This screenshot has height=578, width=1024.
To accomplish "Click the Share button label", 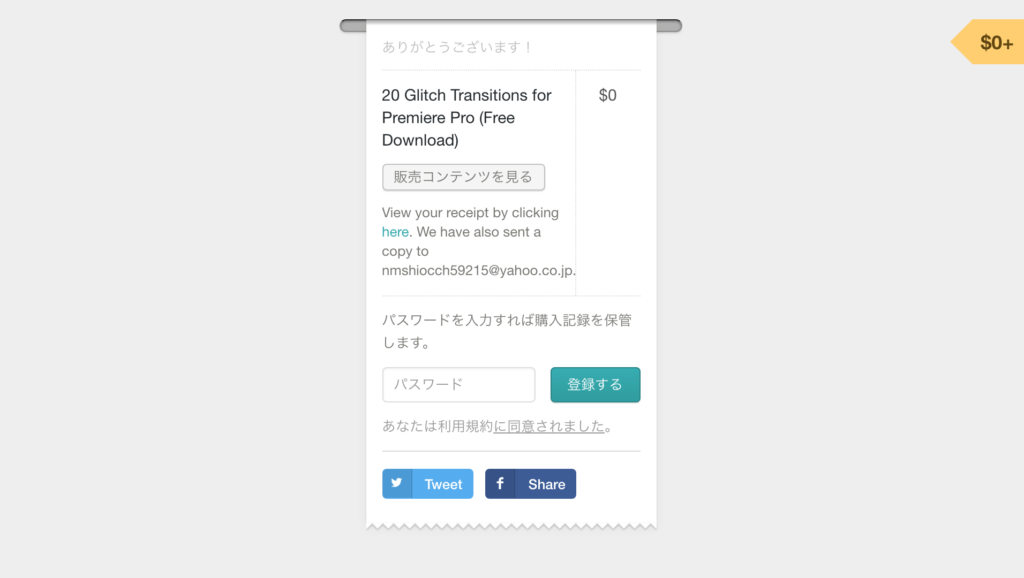I will click(547, 484).
